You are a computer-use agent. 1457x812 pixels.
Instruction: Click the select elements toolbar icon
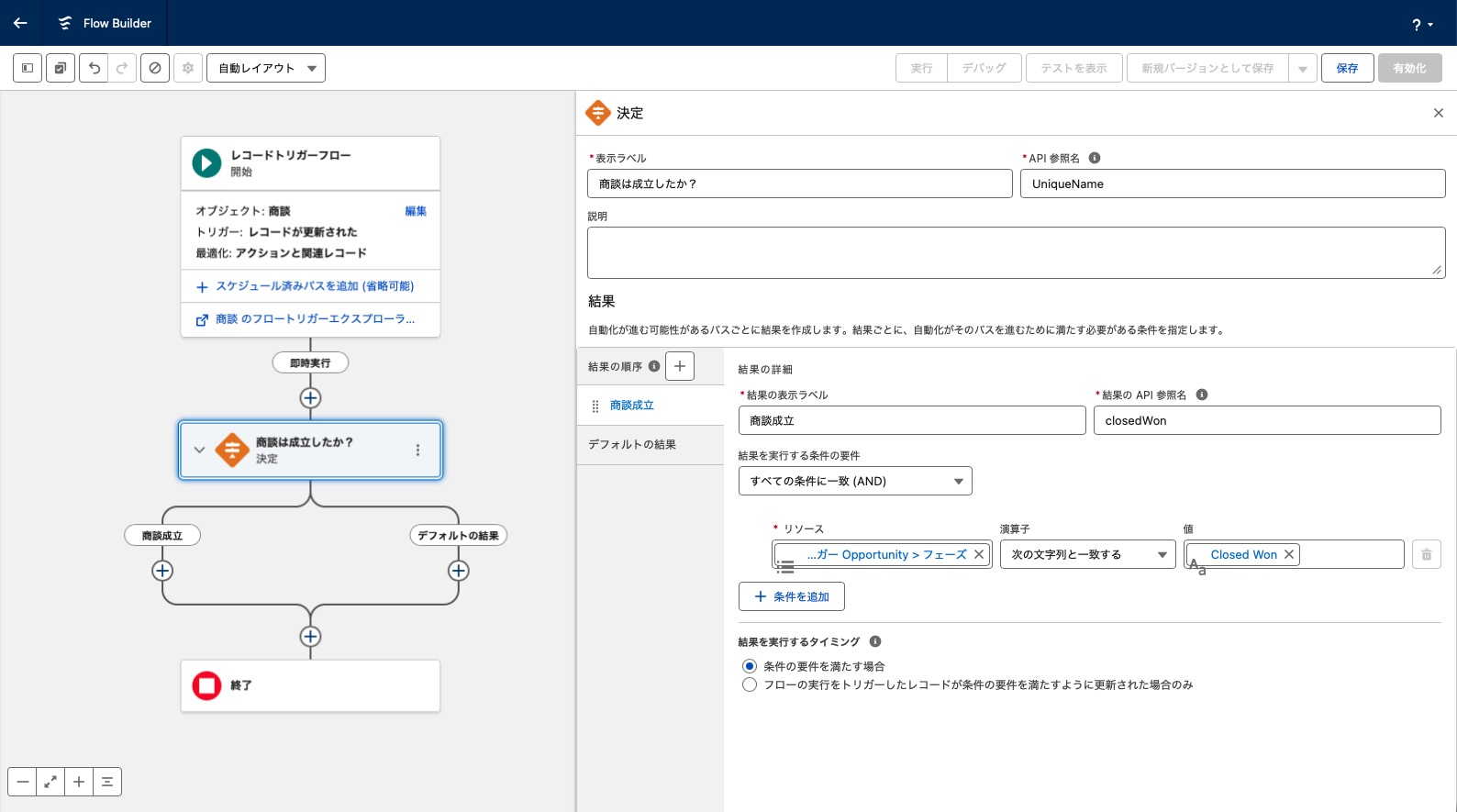point(61,68)
